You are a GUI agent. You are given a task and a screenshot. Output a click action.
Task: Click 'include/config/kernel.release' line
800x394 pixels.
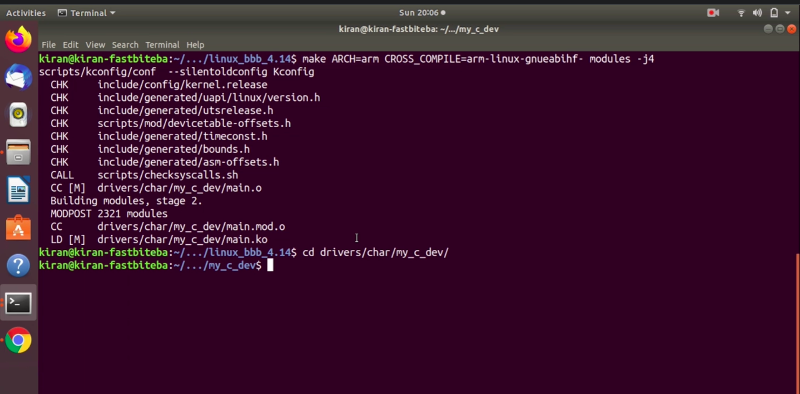point(182,85)
